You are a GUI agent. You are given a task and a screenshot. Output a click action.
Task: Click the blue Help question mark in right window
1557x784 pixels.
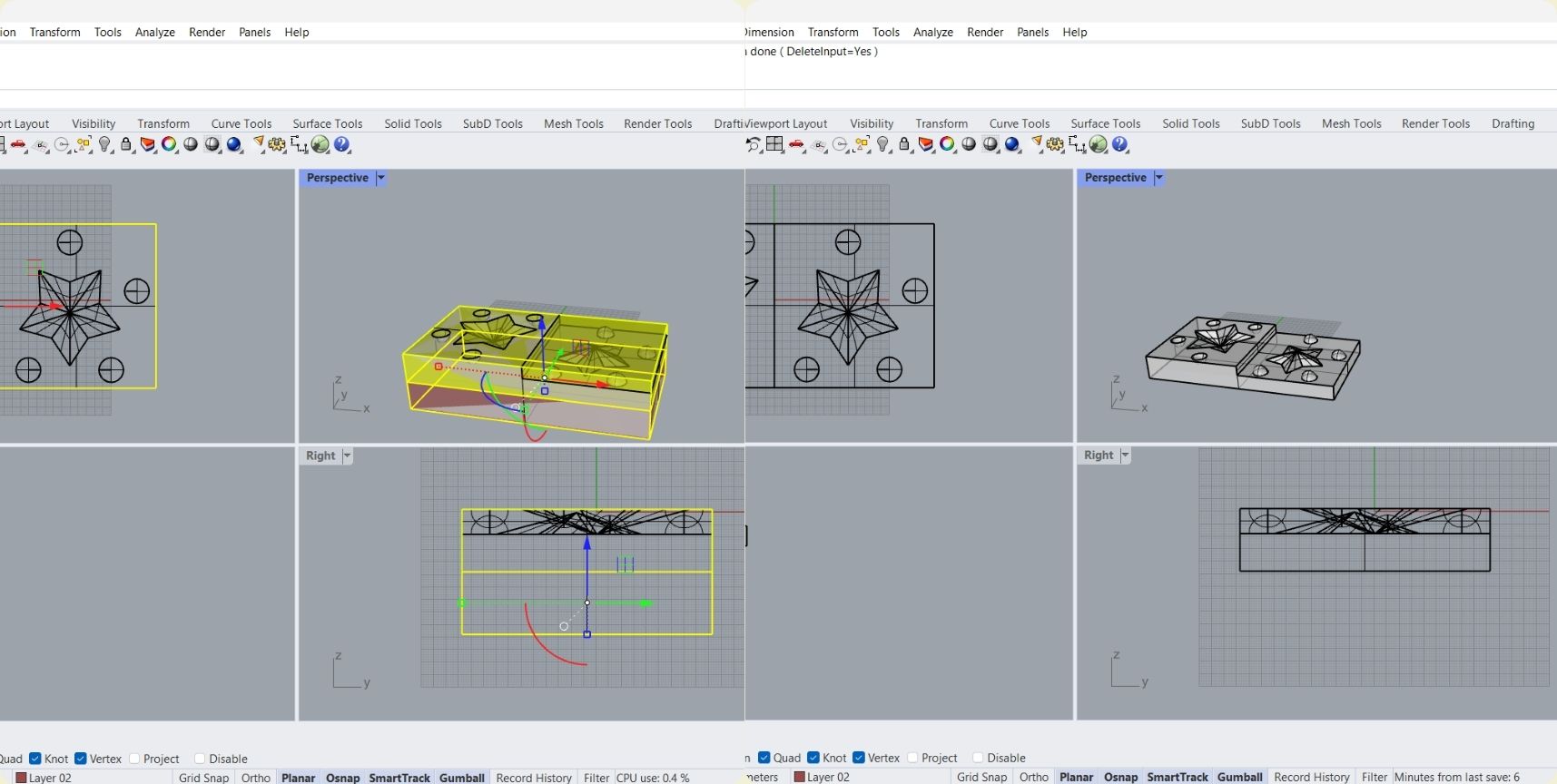1119,144
